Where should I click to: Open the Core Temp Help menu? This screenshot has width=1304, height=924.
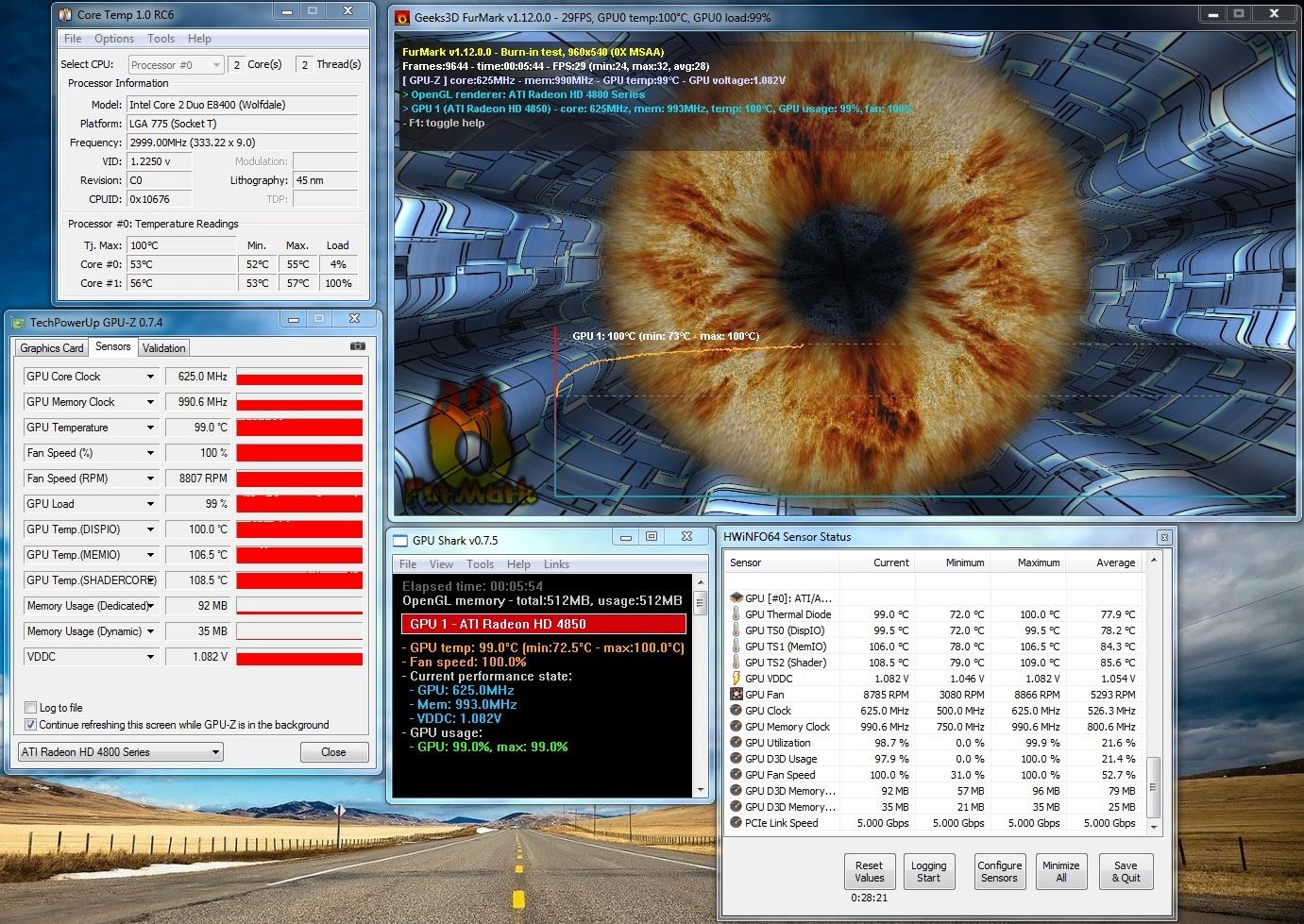tap(199, 39)
